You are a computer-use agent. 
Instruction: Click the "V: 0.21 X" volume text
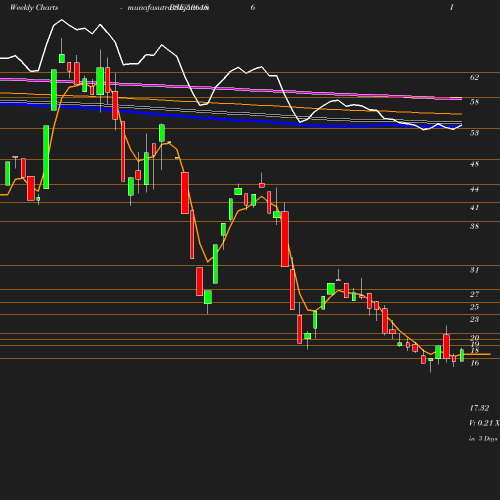click(x=484, y=423)
